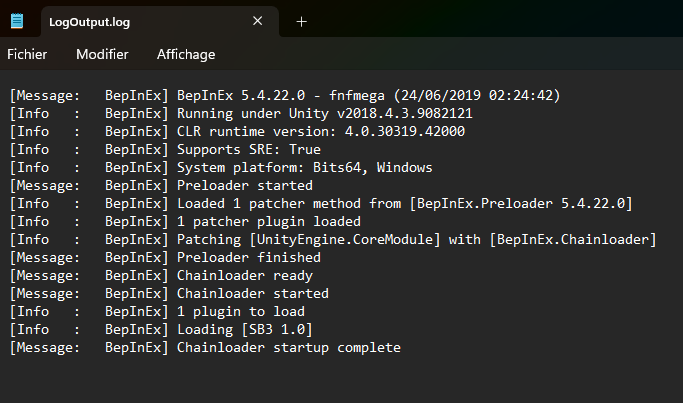
Task: Click the Loaded 1 patcher method line
Action: (403, 203)
